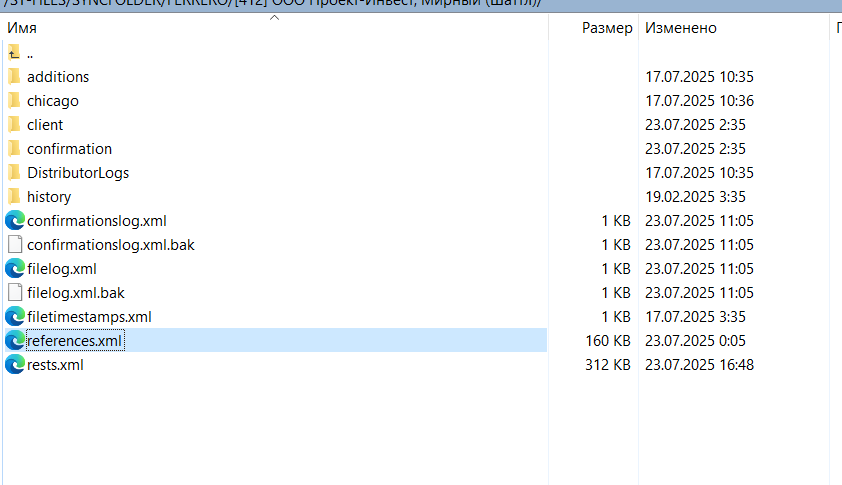Select the confirmationslog.xml file name
This screenshot has width=842, height=485.
click(97, 221)
